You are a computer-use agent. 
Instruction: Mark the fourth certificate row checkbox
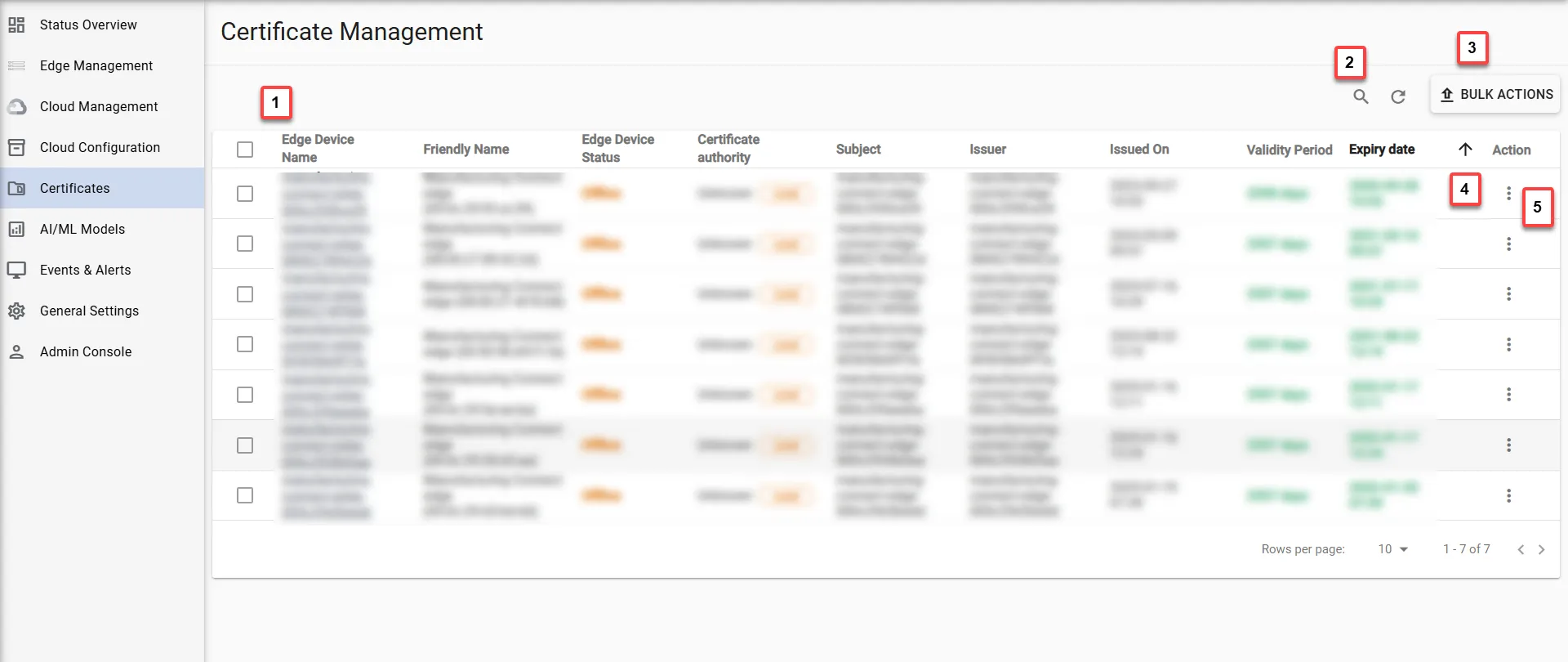(x=245, y=344)
